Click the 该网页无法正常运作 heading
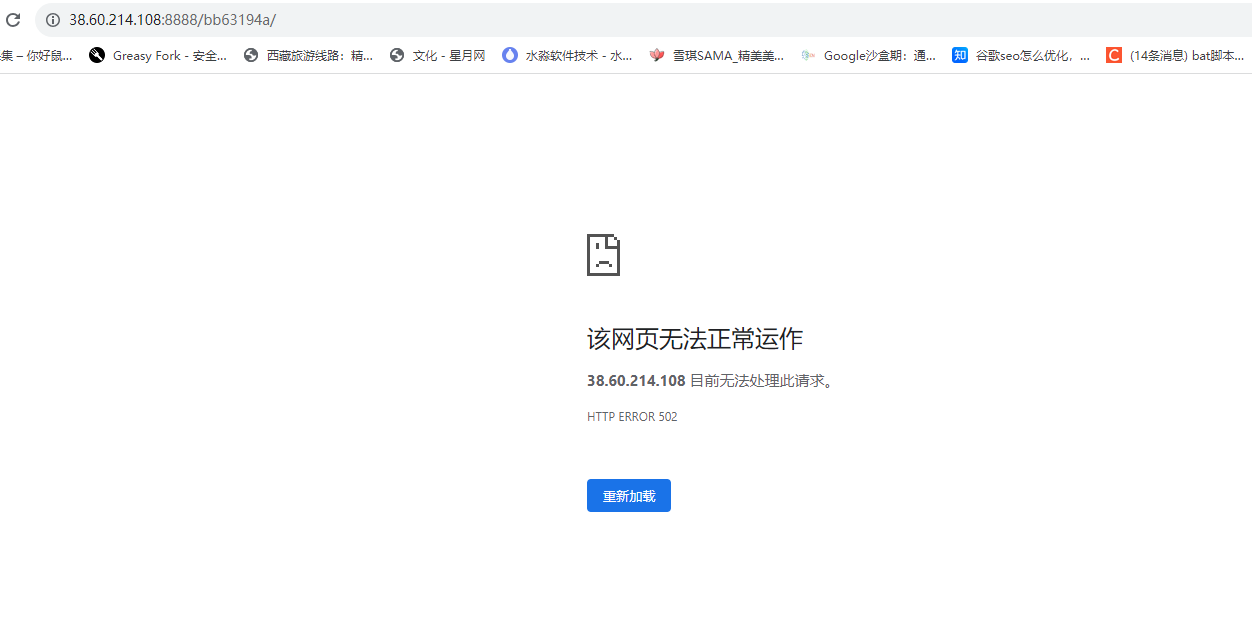1252x625 pixels. coord(695,339)
